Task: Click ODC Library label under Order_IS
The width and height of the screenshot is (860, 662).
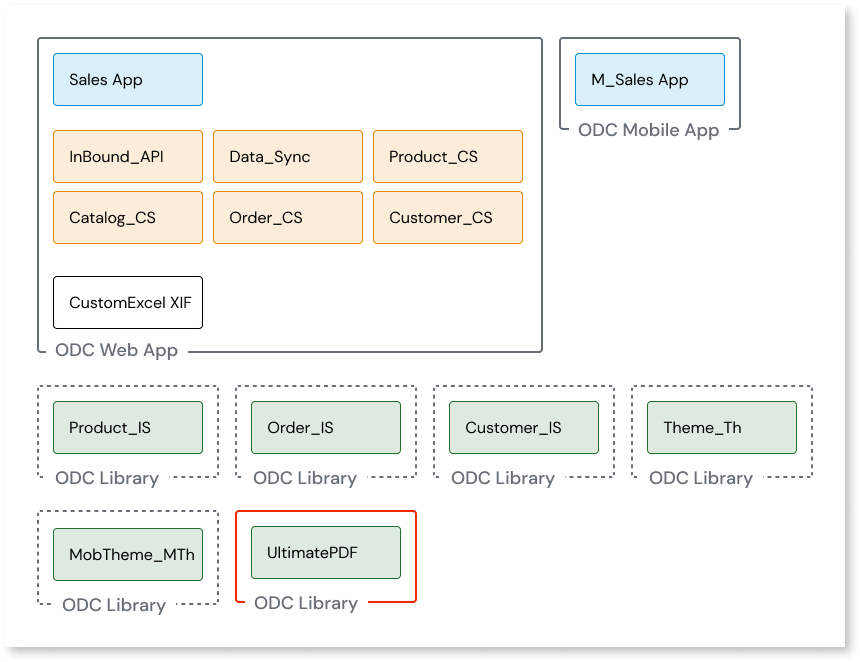Action: 305,478
